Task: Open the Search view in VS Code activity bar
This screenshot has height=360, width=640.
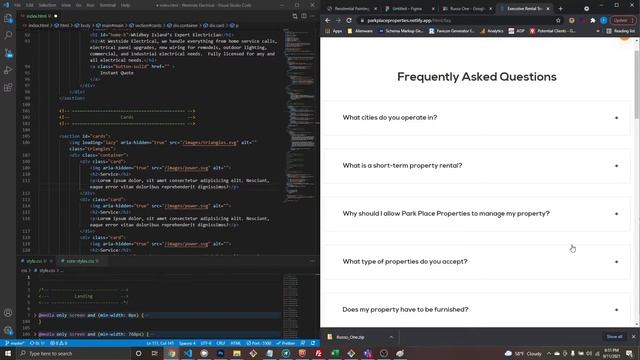Action: [8, 36]
